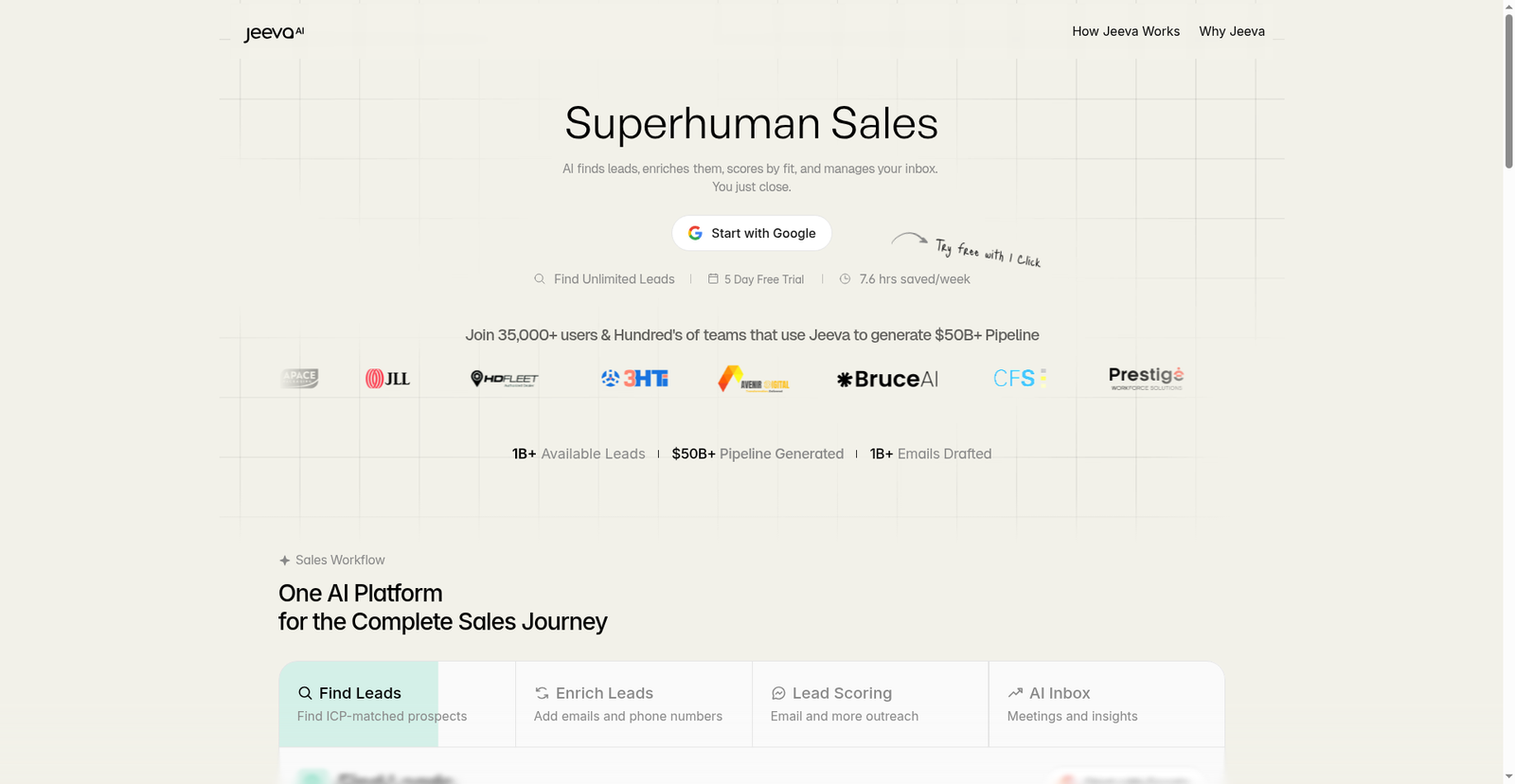Click the 3HTi company logo
This screenshot has width=1515, height=784.
click(x=634, y=379)
